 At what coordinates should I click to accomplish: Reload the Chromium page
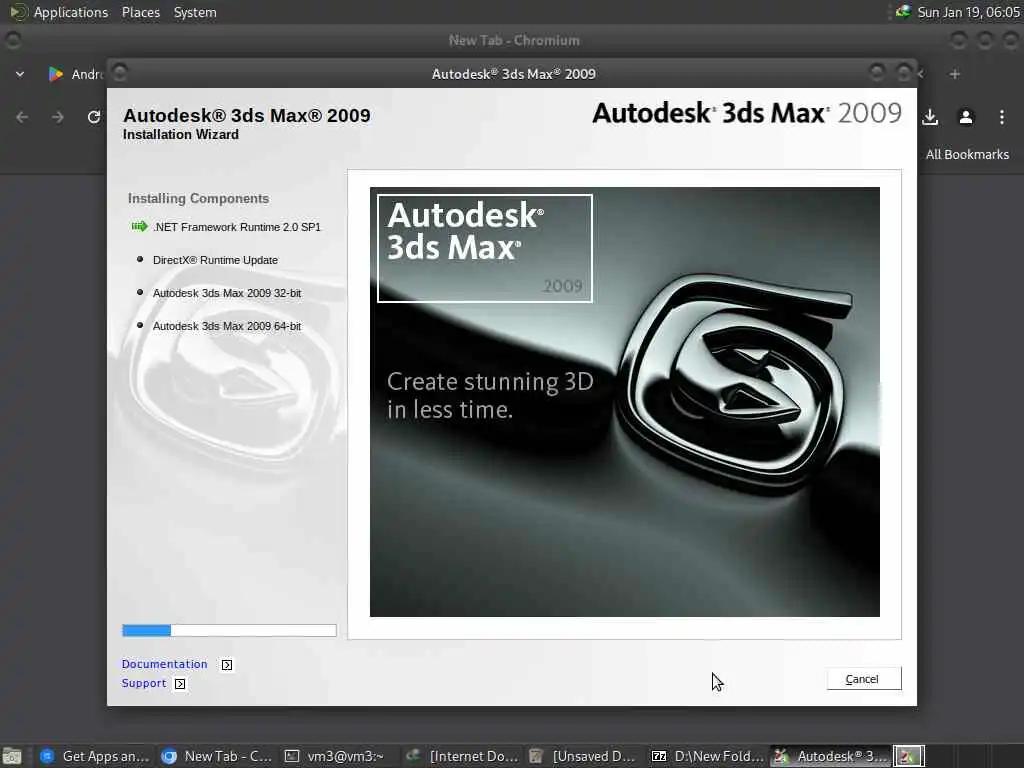pyautogui.click(x=93, y=117)
